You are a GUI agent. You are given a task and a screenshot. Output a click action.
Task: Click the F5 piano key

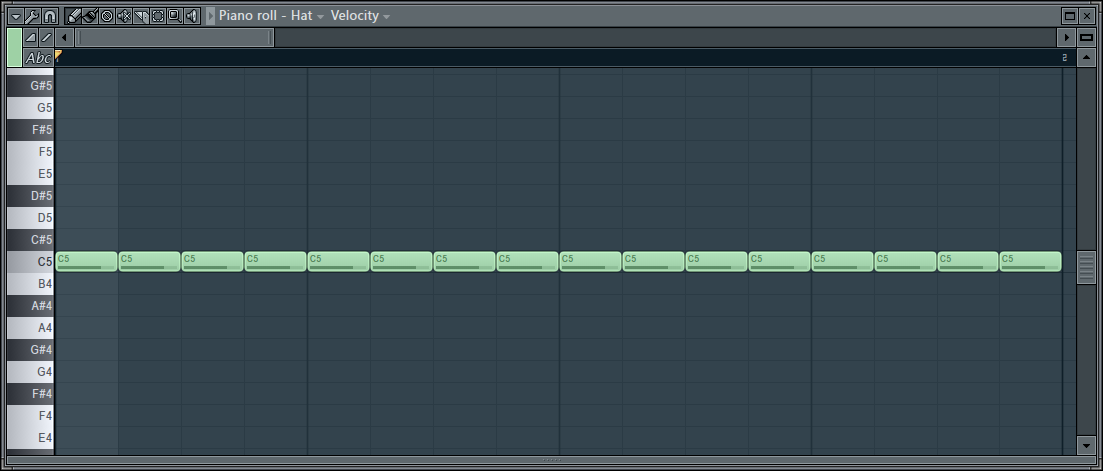(x=31, y=152)
